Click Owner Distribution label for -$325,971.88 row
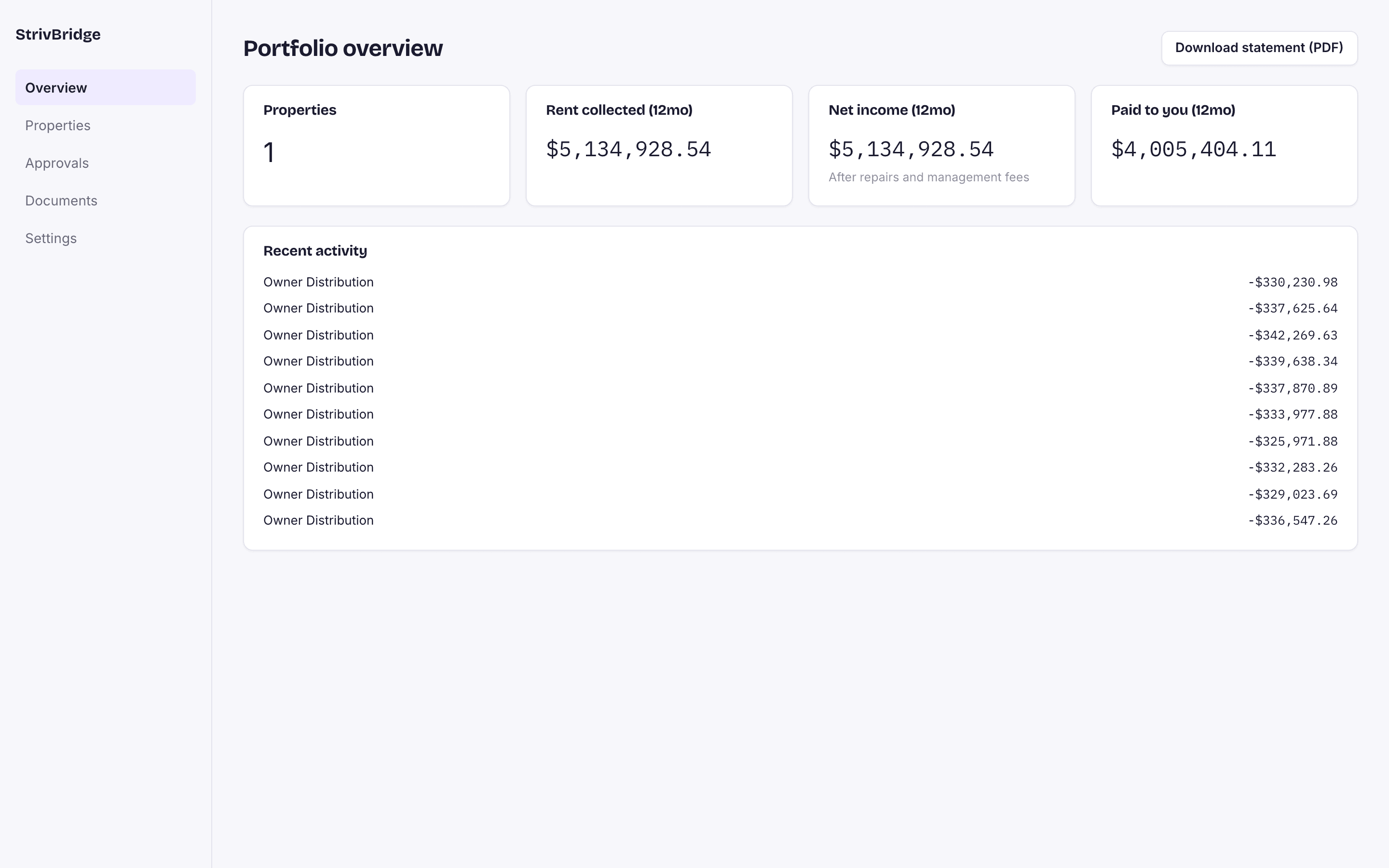The width and height of the screenshot is (1389, 868). [318, 441]
